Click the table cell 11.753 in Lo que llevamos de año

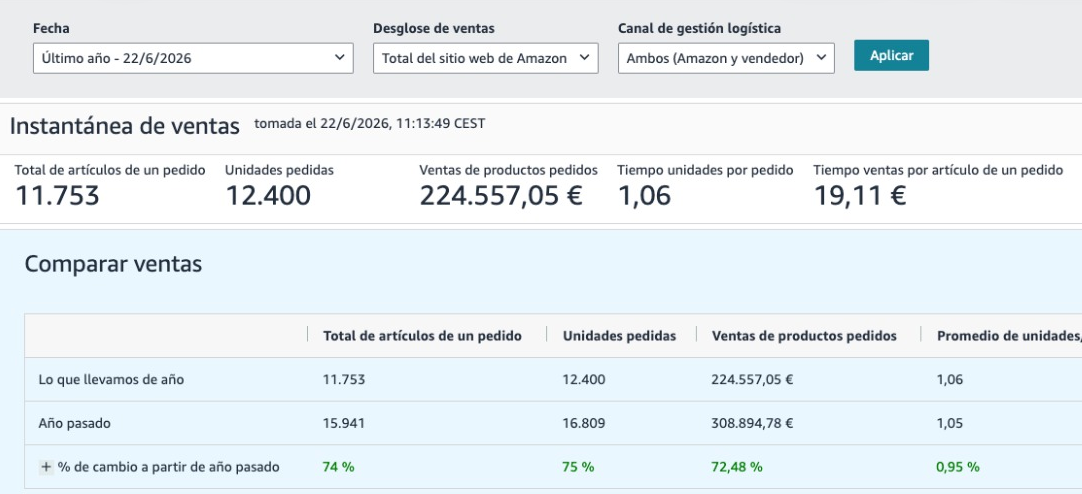pyautogui.click(x=344, y=379)
